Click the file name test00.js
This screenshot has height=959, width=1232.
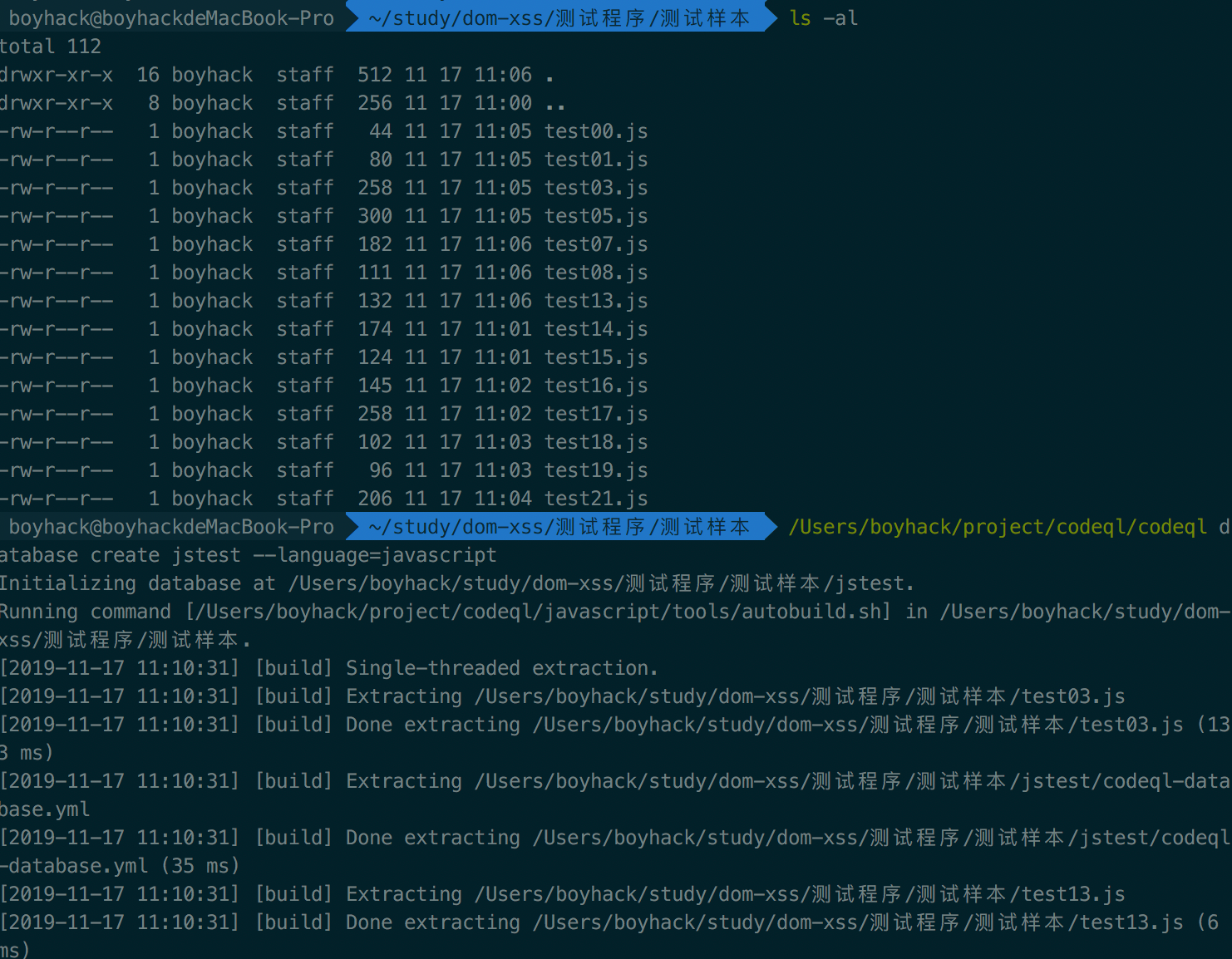[x=596, y=131]
